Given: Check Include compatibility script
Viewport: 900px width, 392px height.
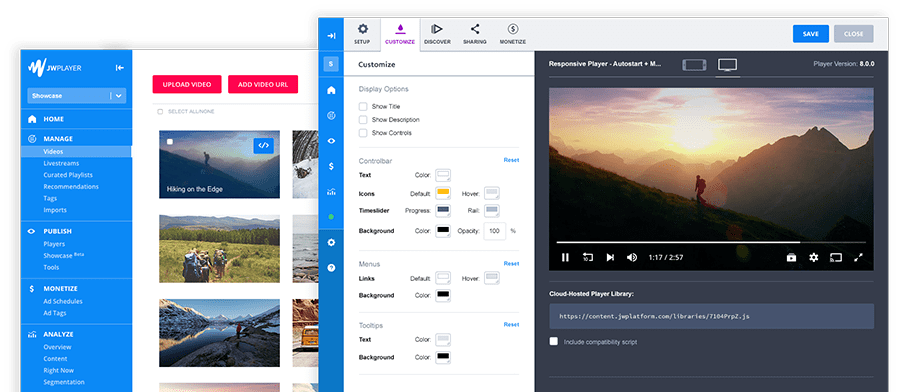Looking at the screenshot, I should point(553,341).
